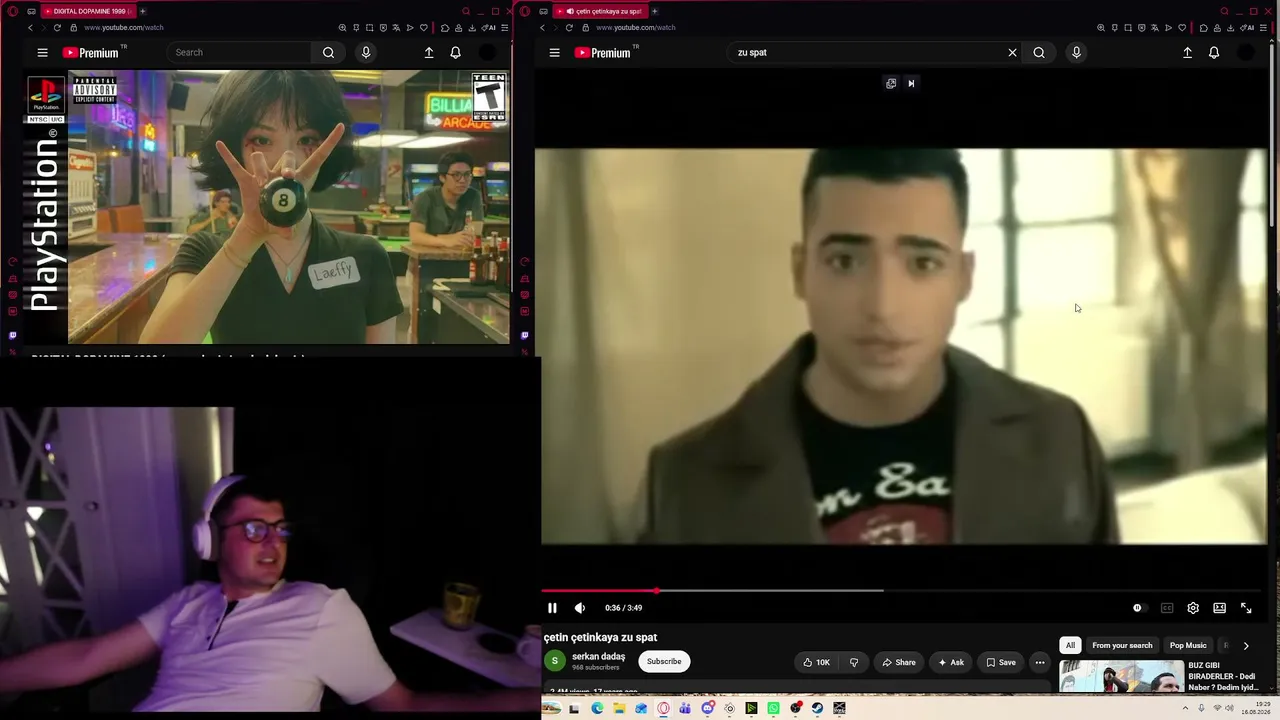Open the video player settings gear
This screenshot has height=720, width=1280.
click(1193, 608)
